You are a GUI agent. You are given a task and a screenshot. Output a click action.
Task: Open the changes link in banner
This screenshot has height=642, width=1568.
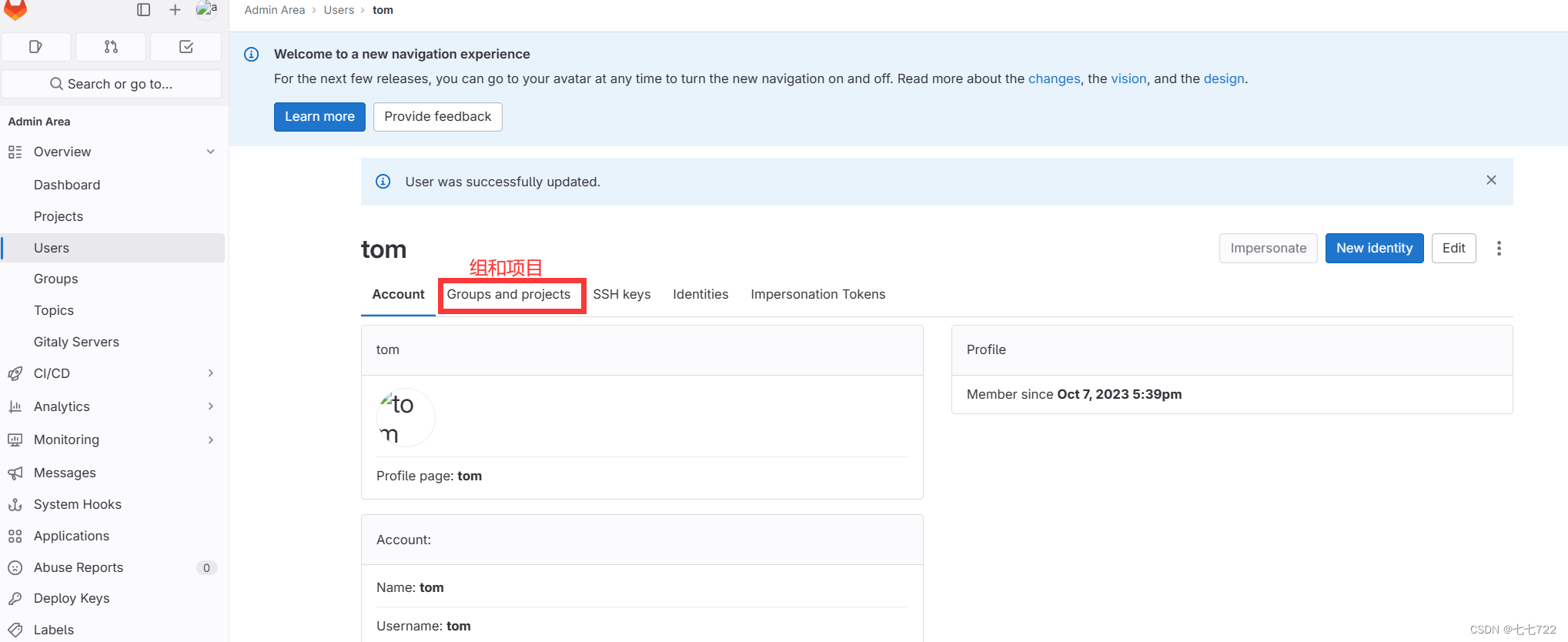coord(1054,79)
